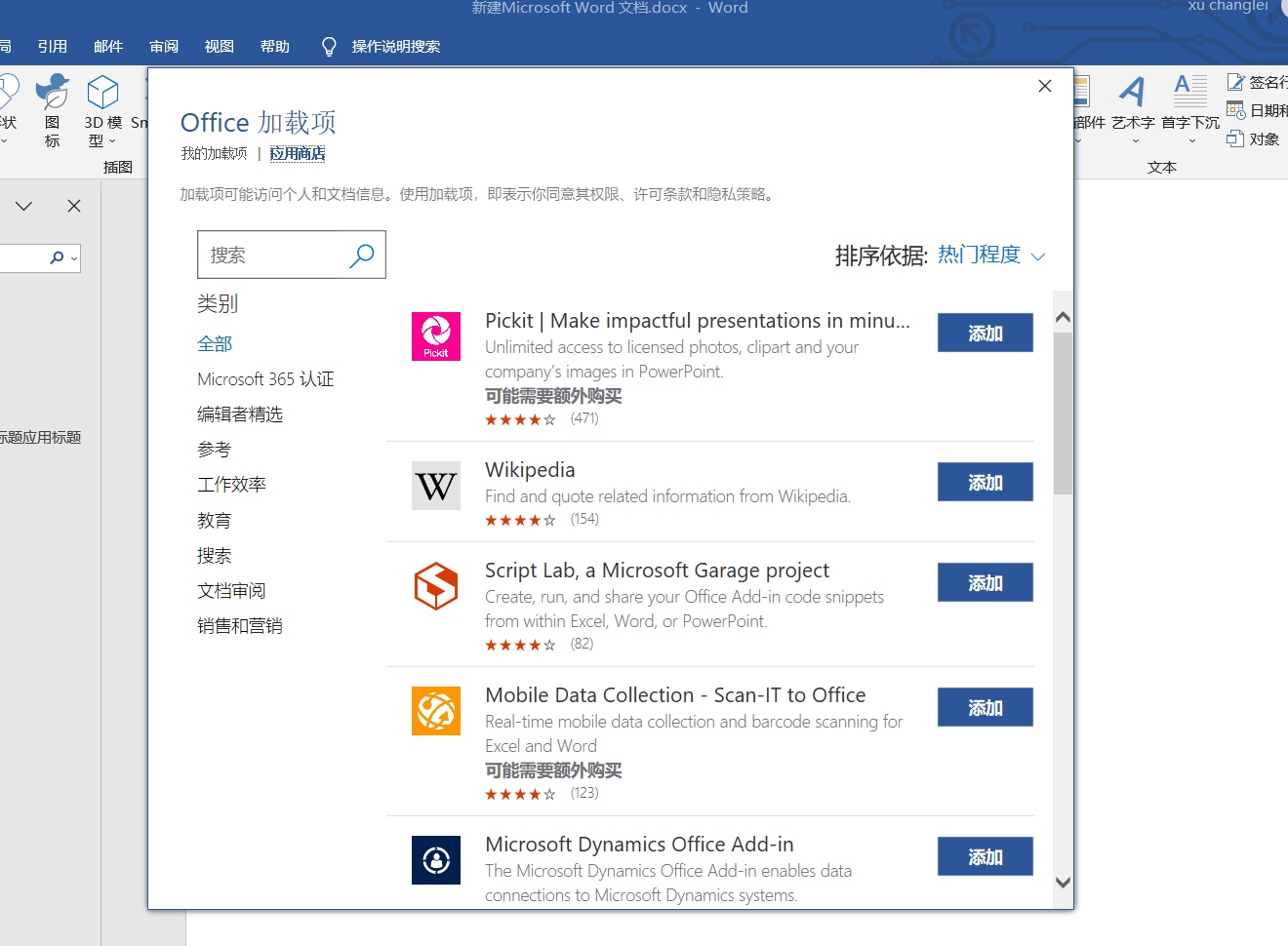The height and width of the screenshot is (946, 1288).
Task: Select the 参考 category
Action: pyautogui.click(x=215, y=450)
